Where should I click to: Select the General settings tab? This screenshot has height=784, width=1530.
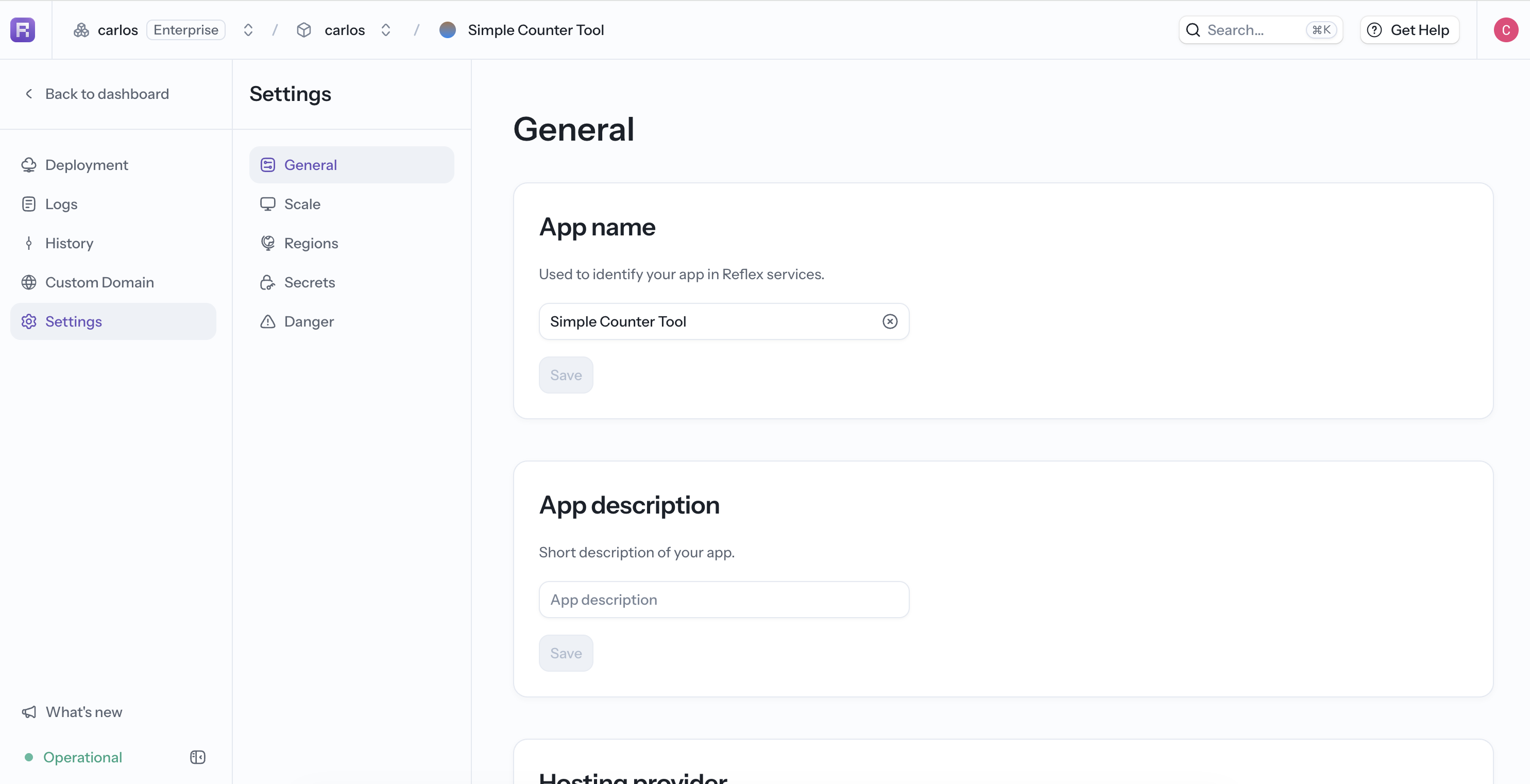(352, 164)
